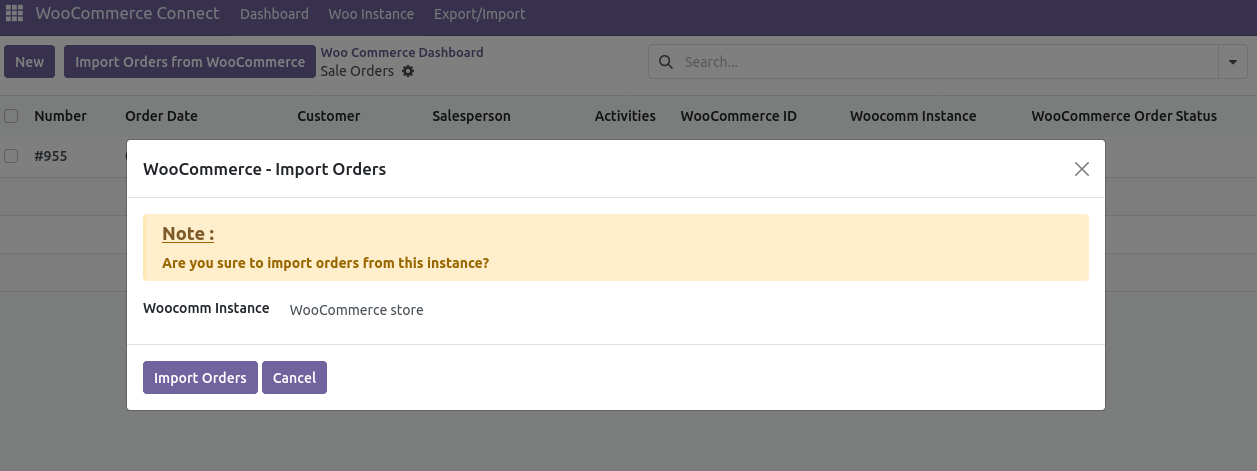Click the search magnifier icon

point(666,62)
